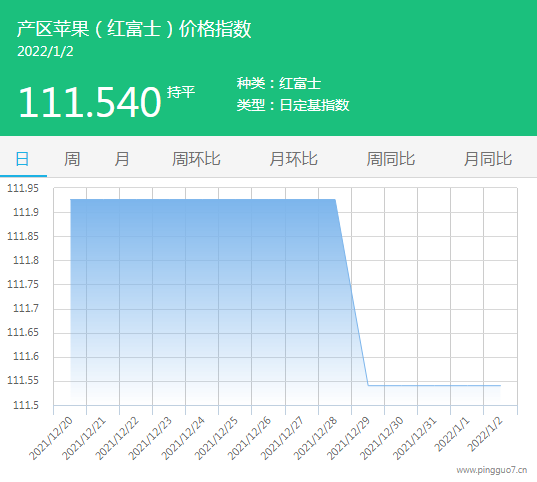
Task: Switch to the 周 weekly tab
Action: 72,159
